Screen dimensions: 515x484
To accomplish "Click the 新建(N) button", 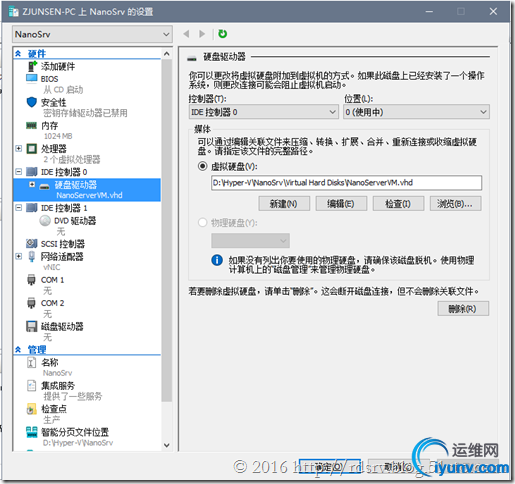I will pos(284,204).
